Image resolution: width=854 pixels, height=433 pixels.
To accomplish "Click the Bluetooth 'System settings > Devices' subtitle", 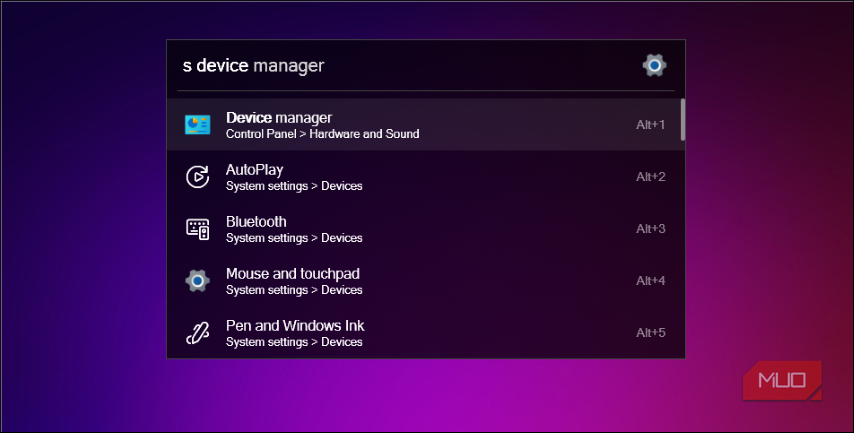I will [x=294, y=238].
